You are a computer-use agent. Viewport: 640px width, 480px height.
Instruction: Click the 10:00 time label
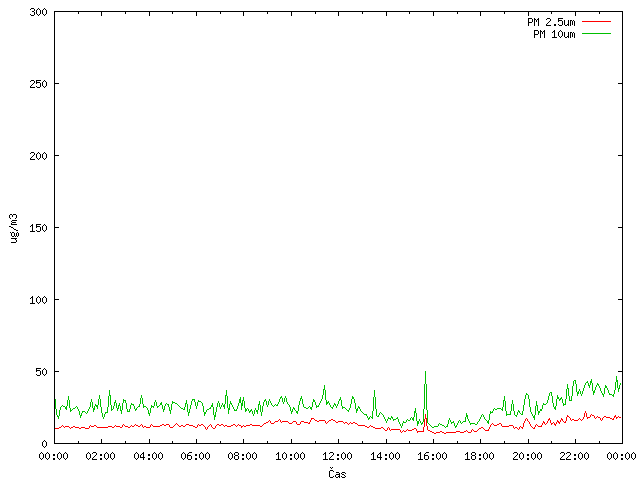coord(290,456)
